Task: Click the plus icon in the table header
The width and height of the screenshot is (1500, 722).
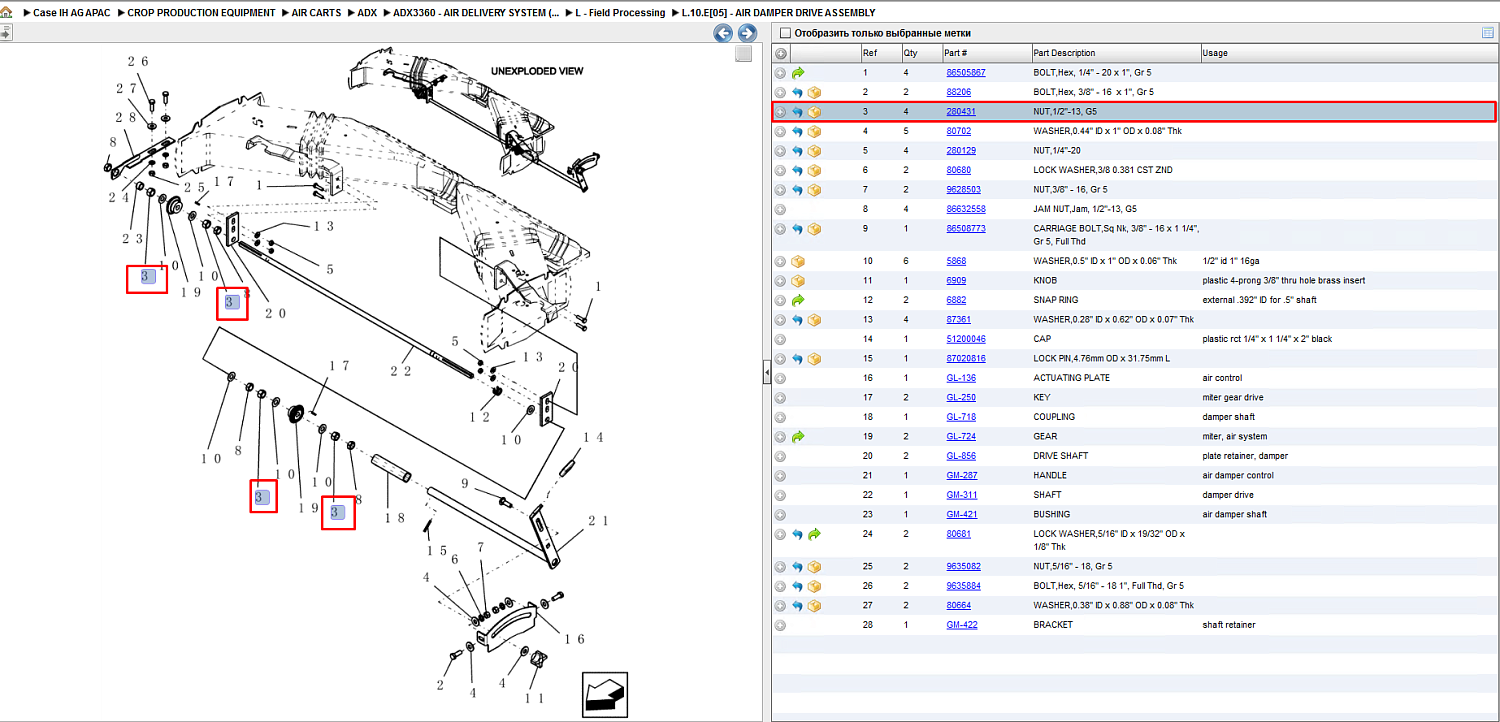Action: point(781,53)
